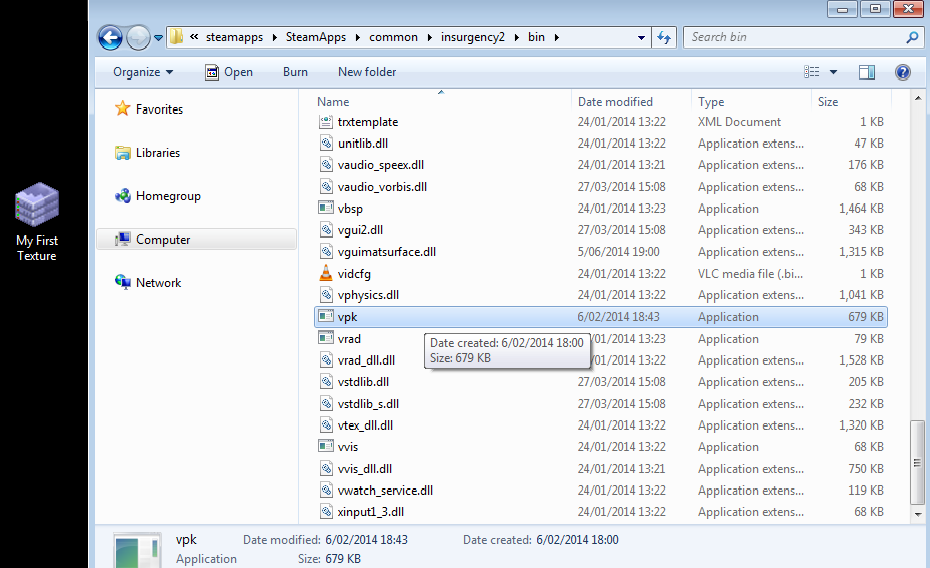Open the address bar history dropdown
The height and width of the screenshot is (568, 930).
pyautogui.click(x=641, y=37)
